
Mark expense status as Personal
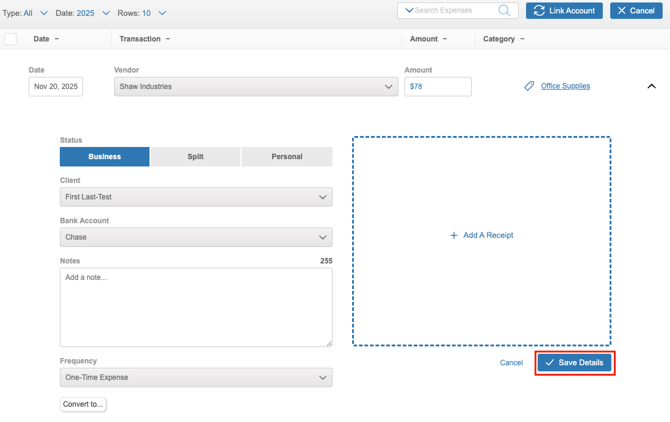[x=287, y=157]
